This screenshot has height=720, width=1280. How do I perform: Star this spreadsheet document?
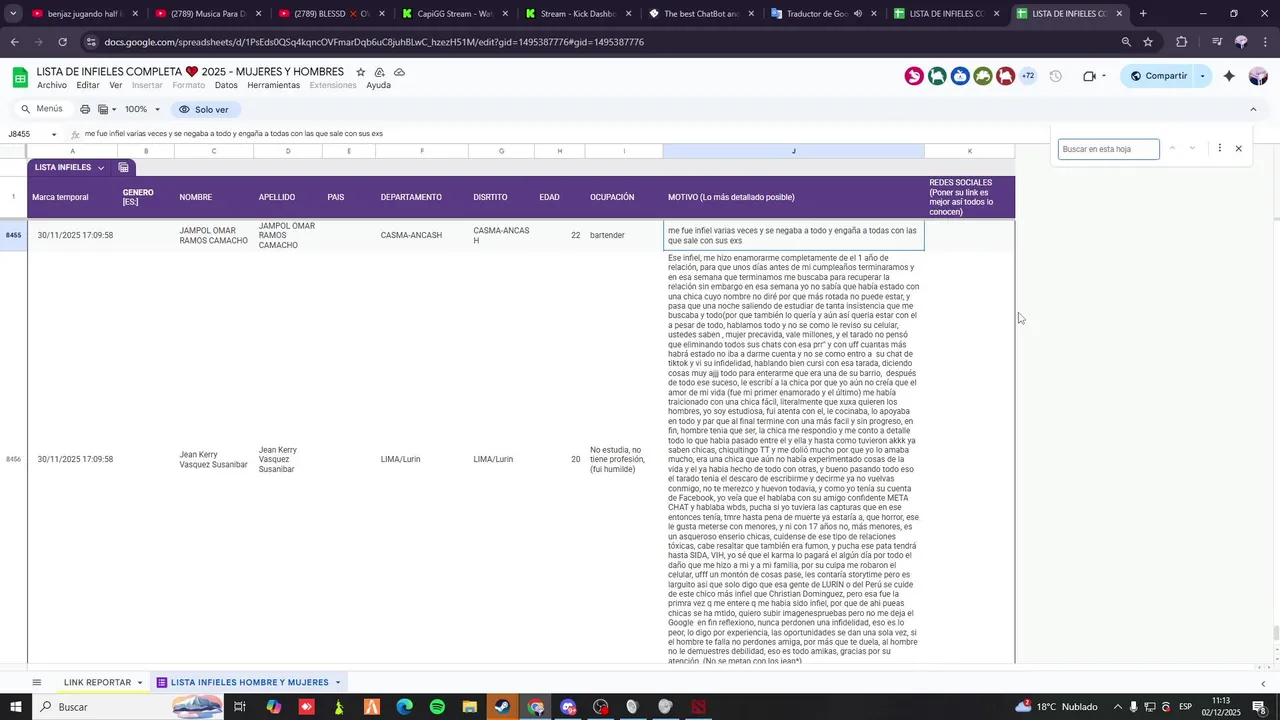(361, 72)
